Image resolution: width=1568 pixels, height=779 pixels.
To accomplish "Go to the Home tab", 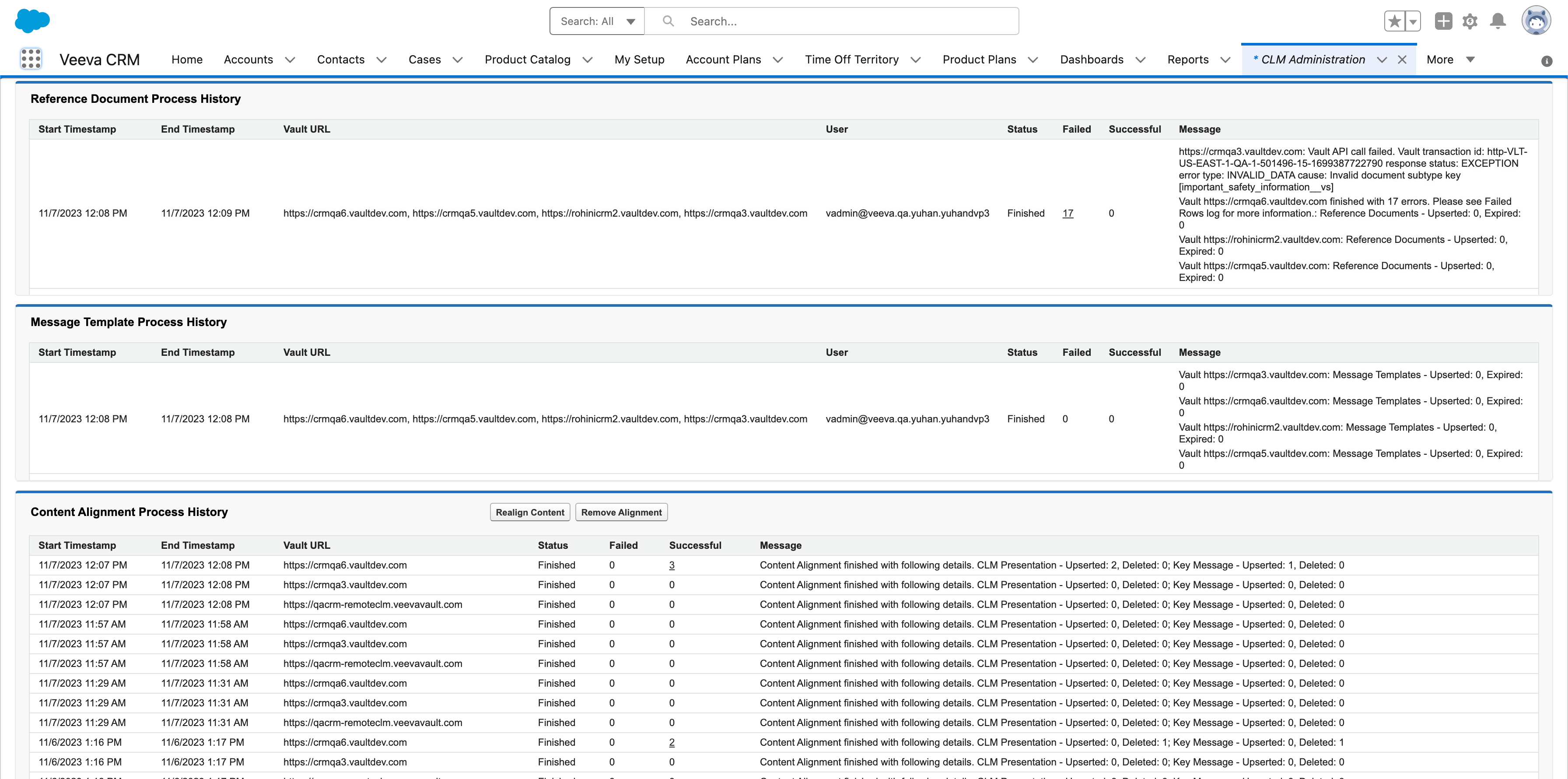I will pyautogui.click(x=187, y=60).
